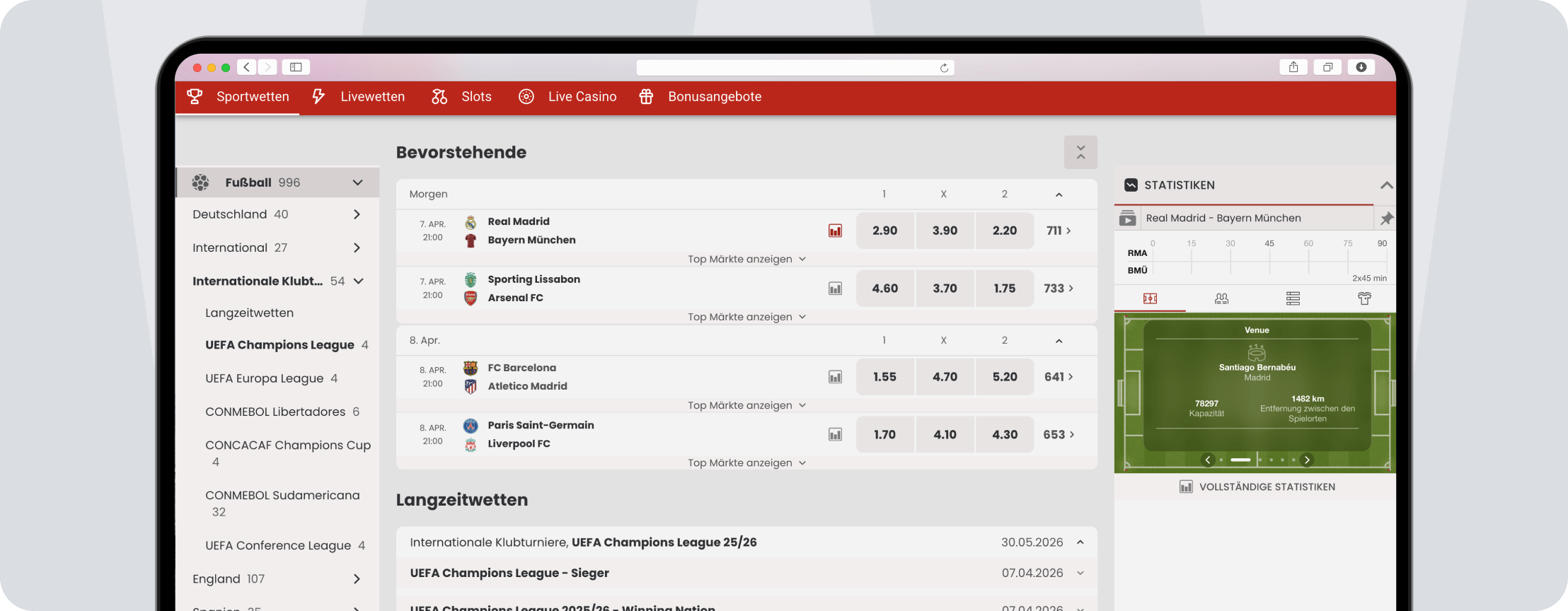Collapse the Bevorstehende section button
The image size is (1568, 611).
[1080, 152]
